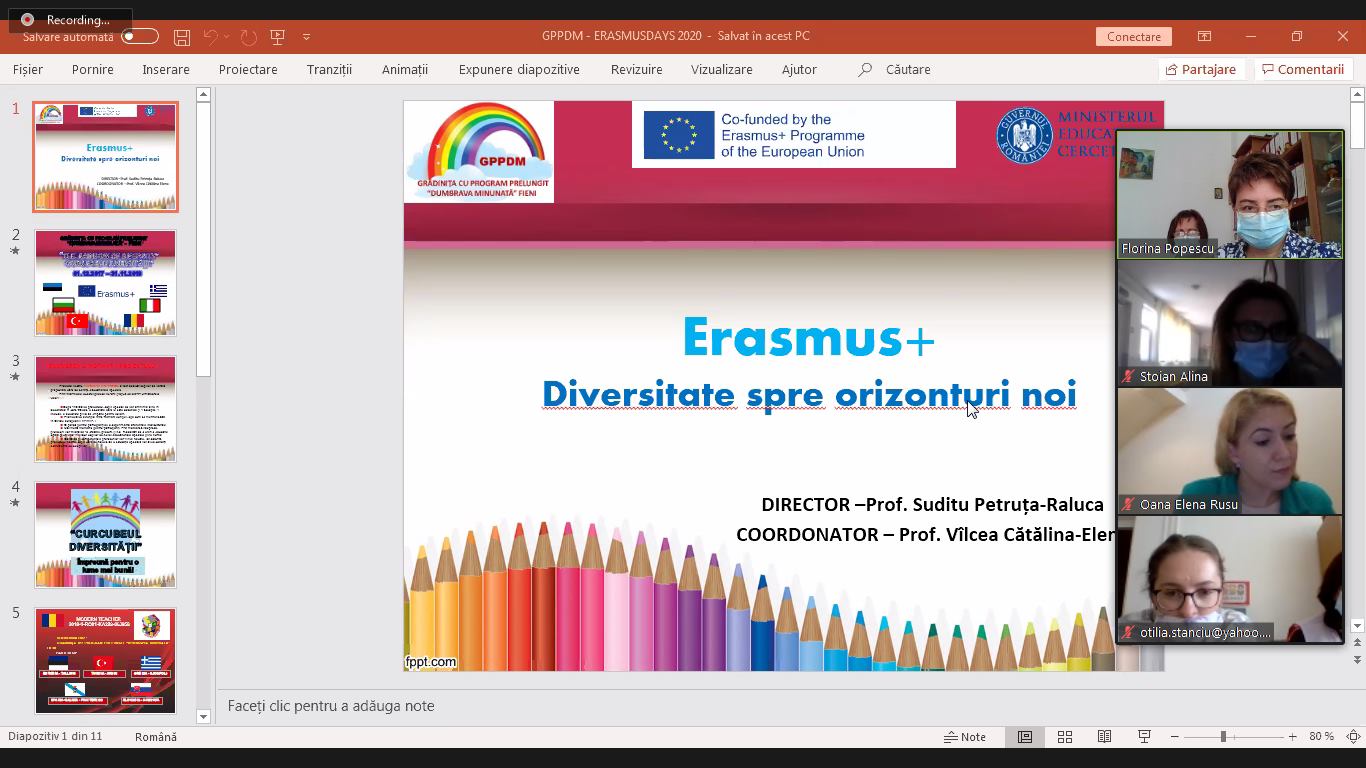Switch to the Tranziții tab
Image resolution: width=1366 pixels, height=768 pixels.
click(329, 70)
